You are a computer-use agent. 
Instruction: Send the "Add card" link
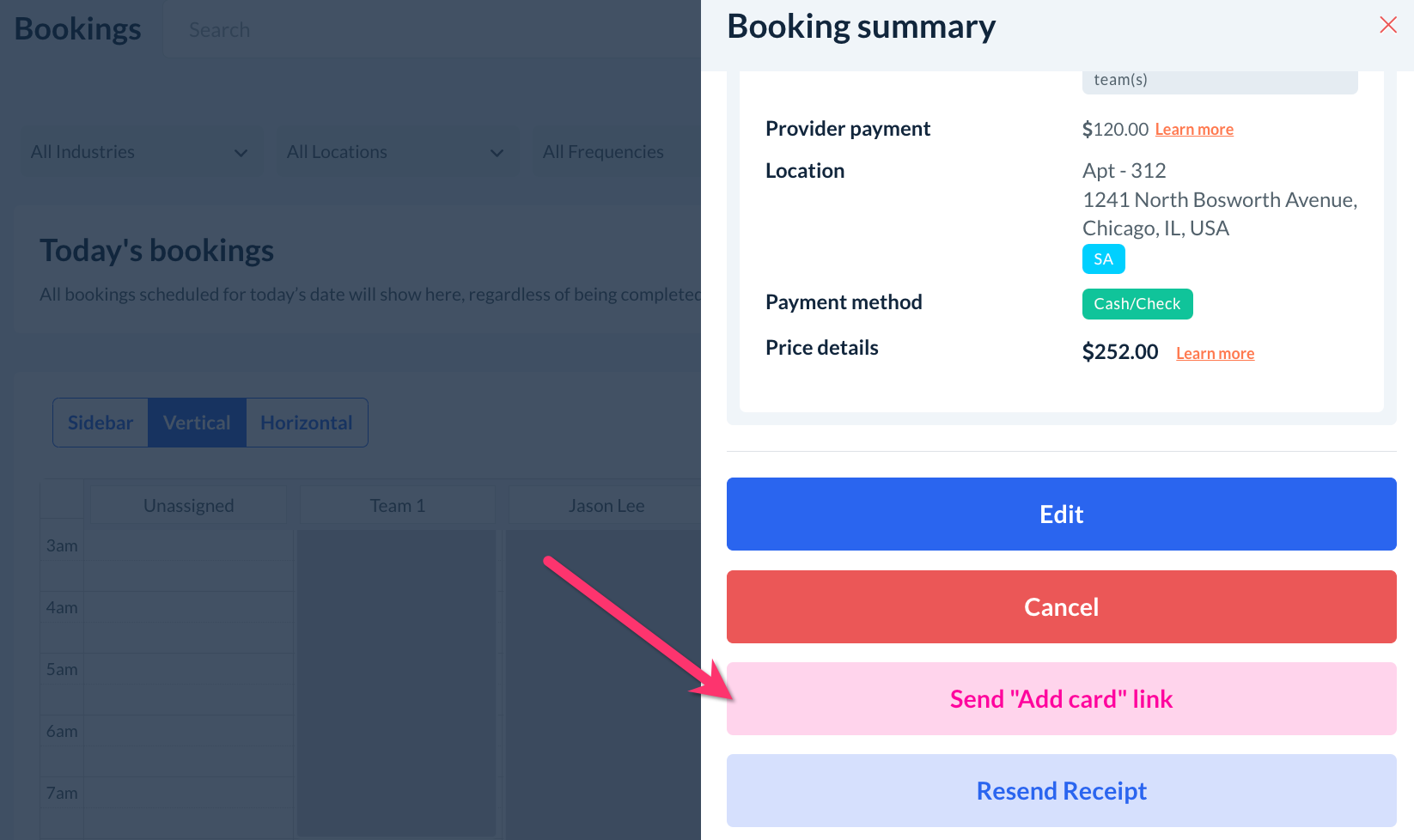pos(1061,698)
